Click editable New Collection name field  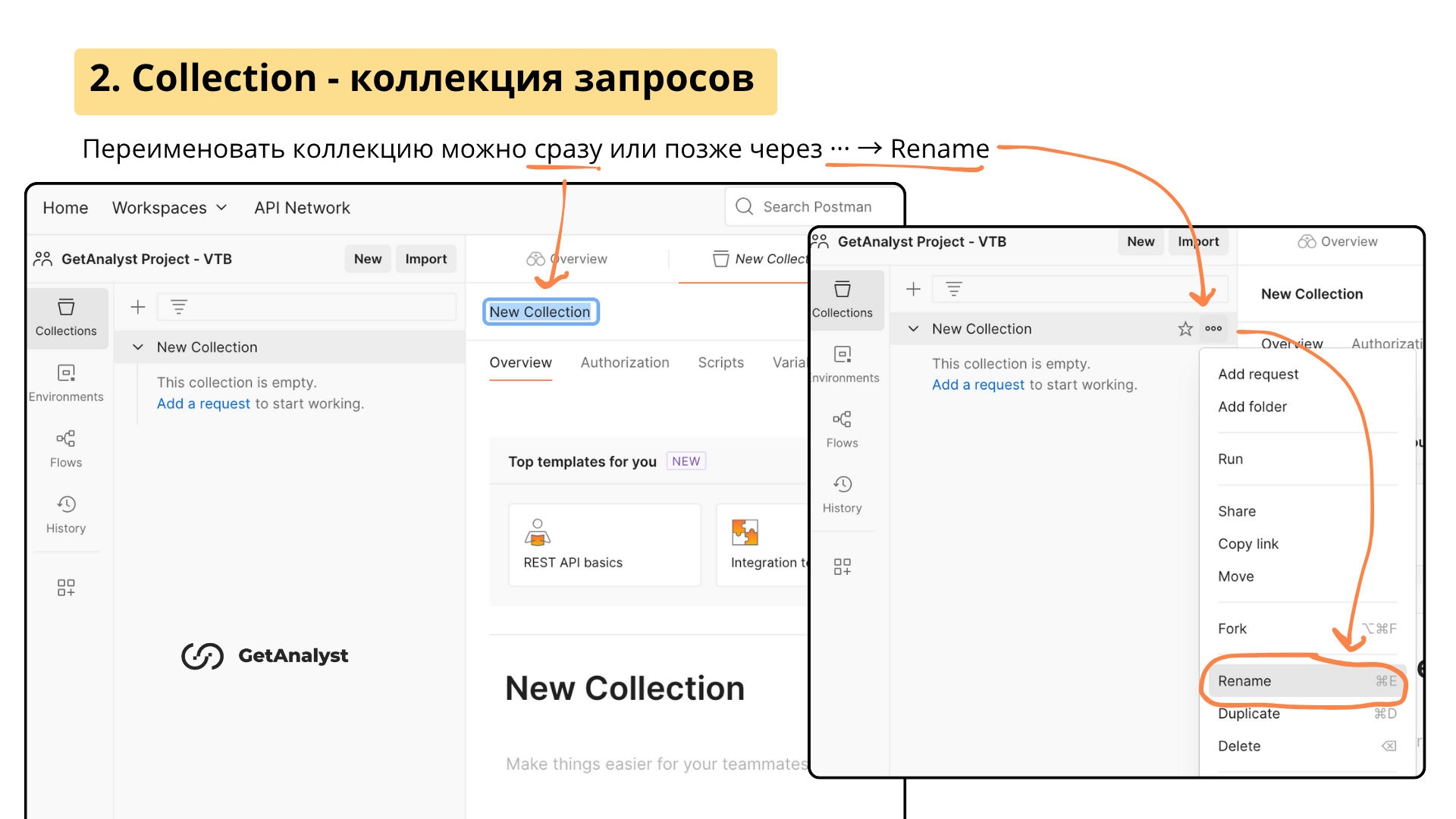[x=541, y=312]
